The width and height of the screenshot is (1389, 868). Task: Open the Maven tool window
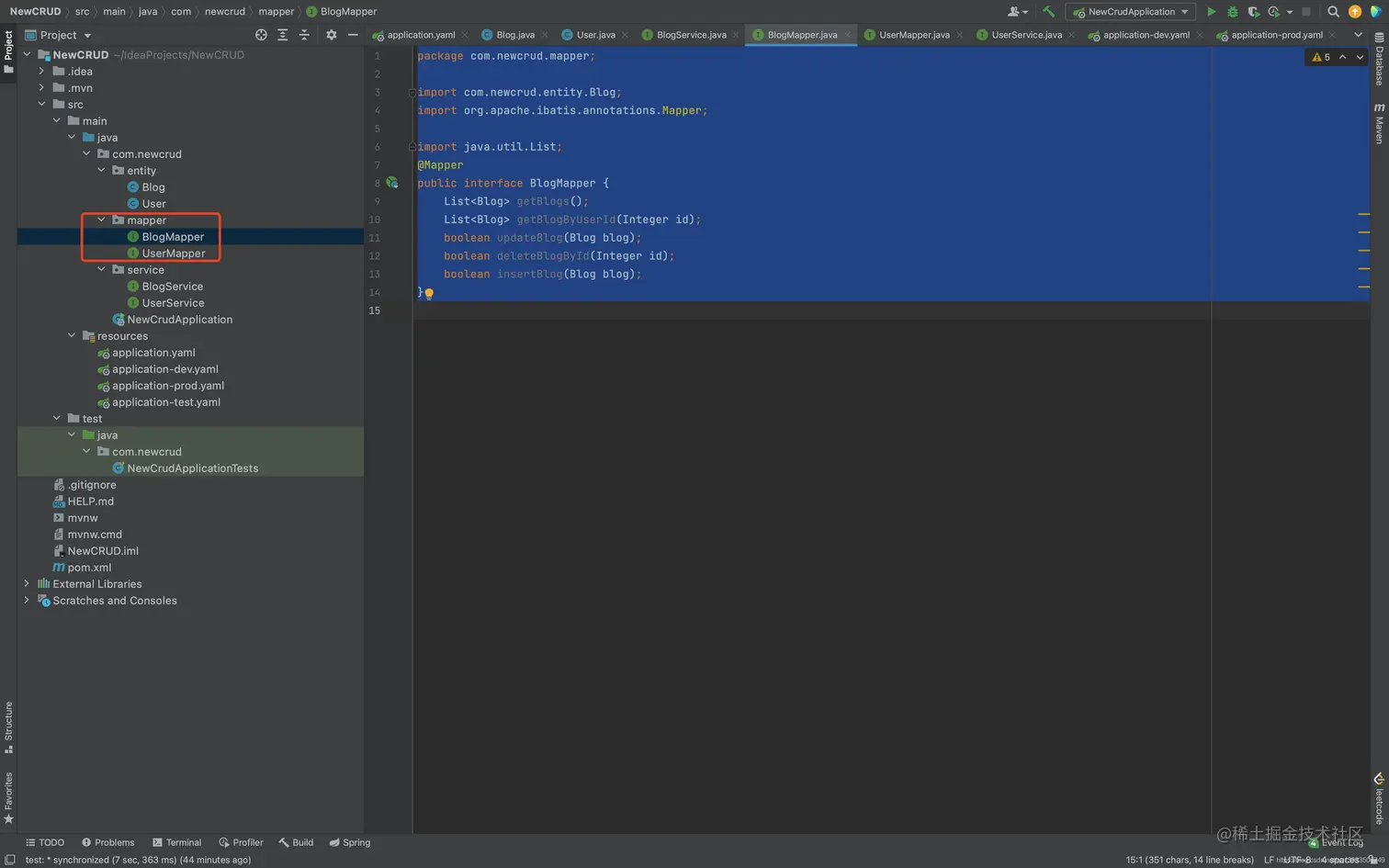pyautogui.click(x=1379, y=123)
